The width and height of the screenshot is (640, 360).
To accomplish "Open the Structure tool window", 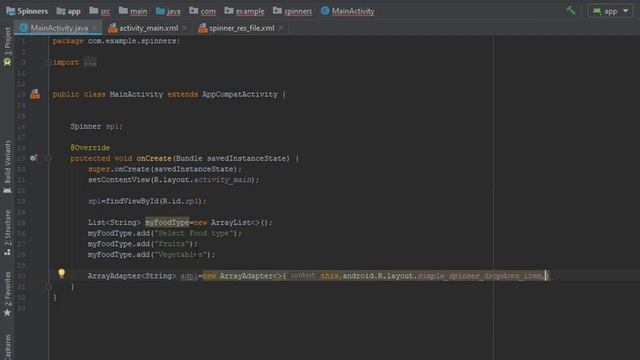I will (7, 233).
